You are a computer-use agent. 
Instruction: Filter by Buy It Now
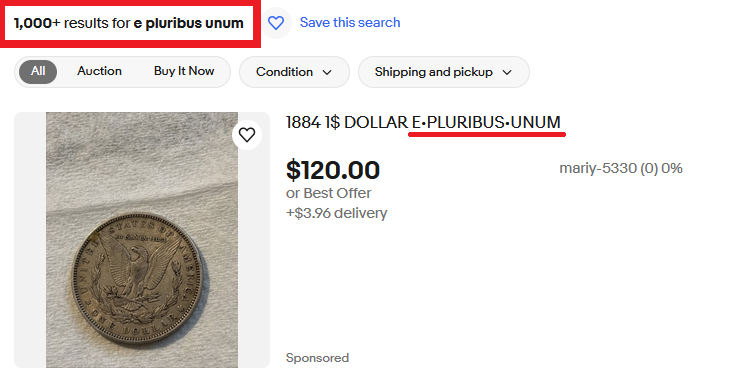pyautogui.click(x=184, y=71)
